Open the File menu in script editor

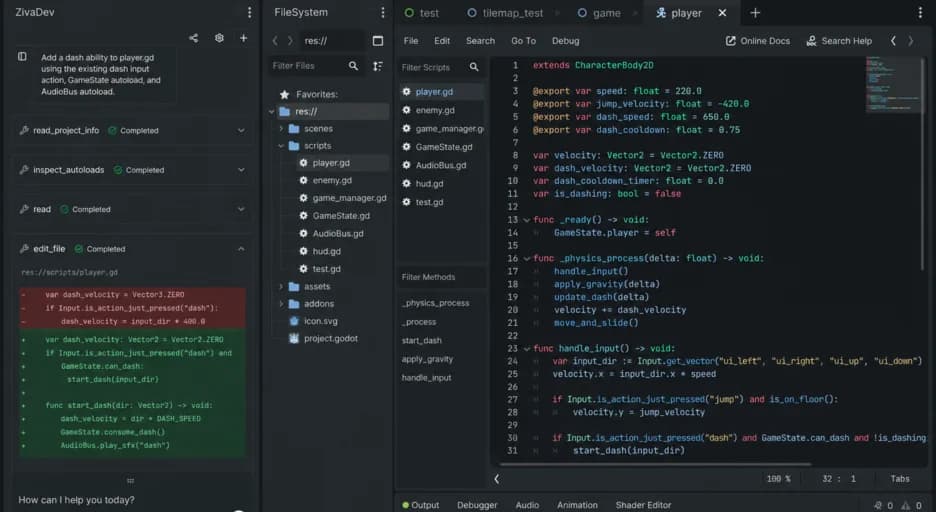[x=411, y=41]
